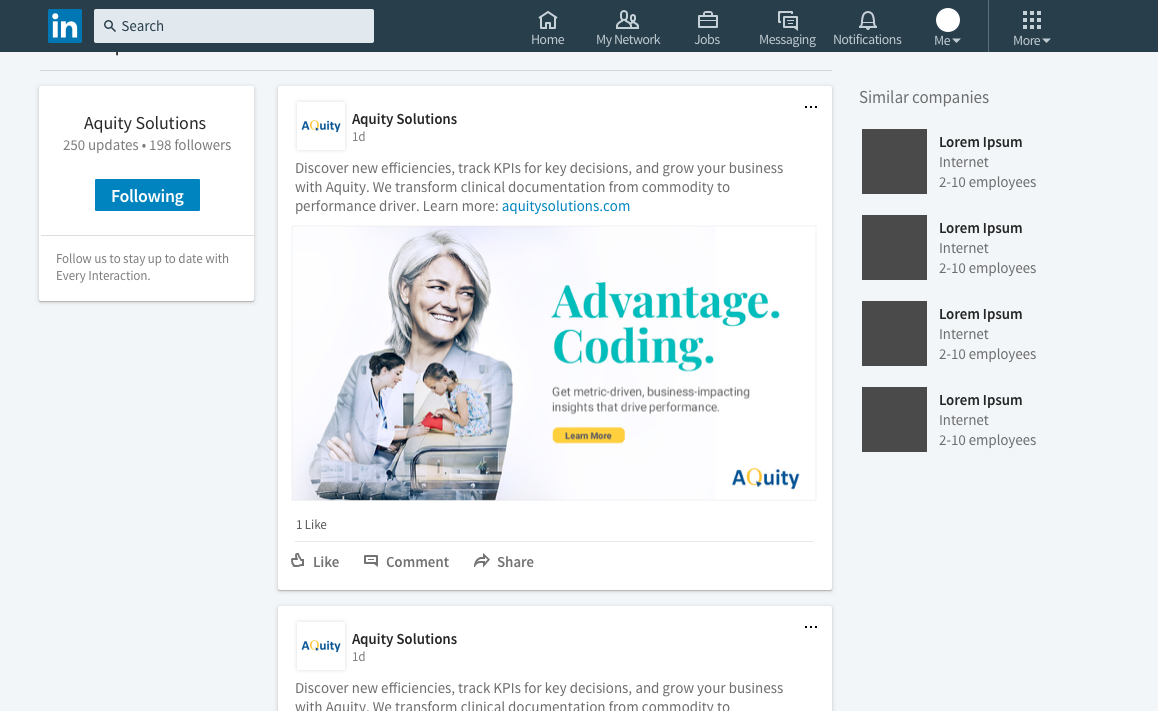
Task: Toggle the Following button
Action: (147, 195)
